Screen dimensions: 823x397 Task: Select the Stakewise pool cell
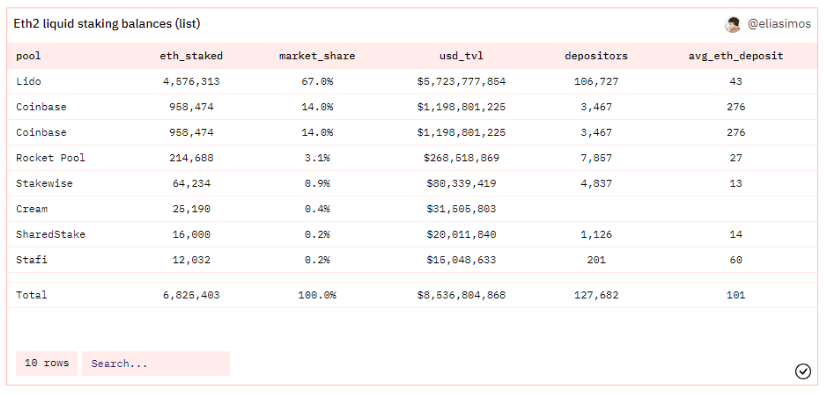[45, 184]
